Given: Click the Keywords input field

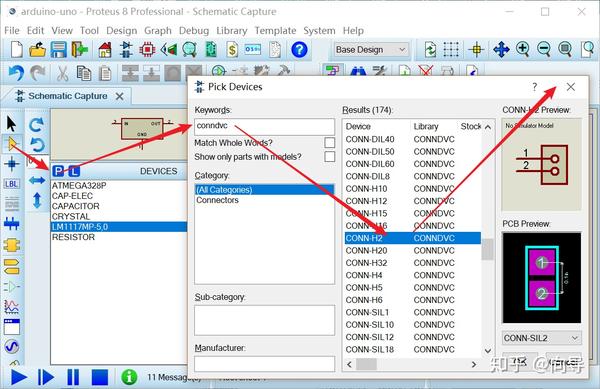Looking at the screenshot, I should tap(264, 126).
